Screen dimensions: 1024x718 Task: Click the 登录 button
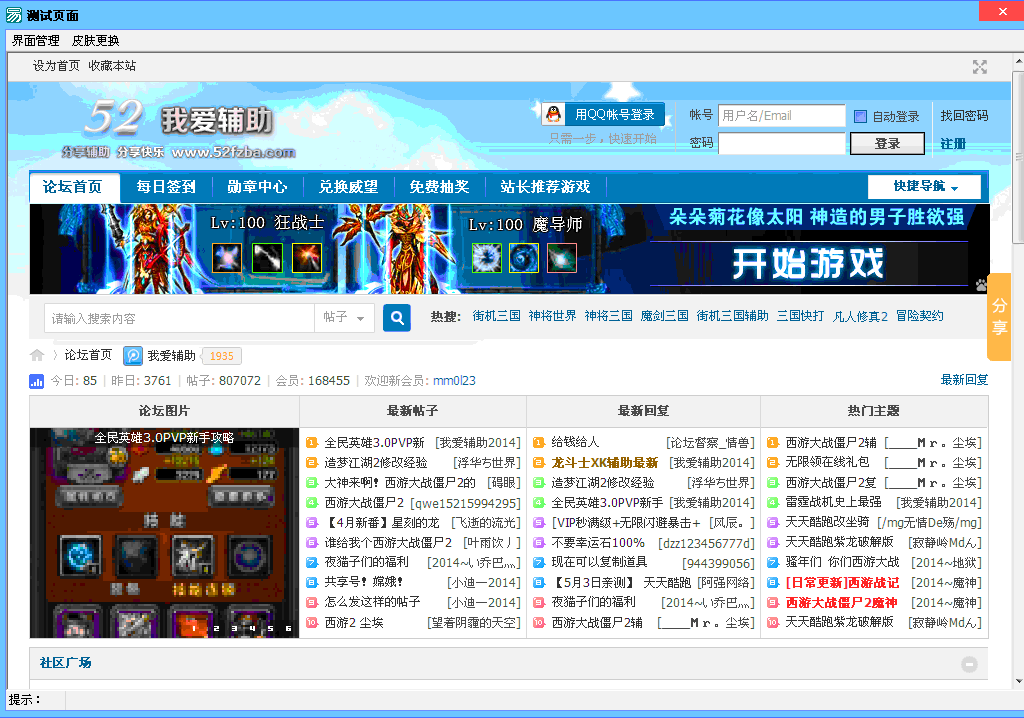point(887,144)
